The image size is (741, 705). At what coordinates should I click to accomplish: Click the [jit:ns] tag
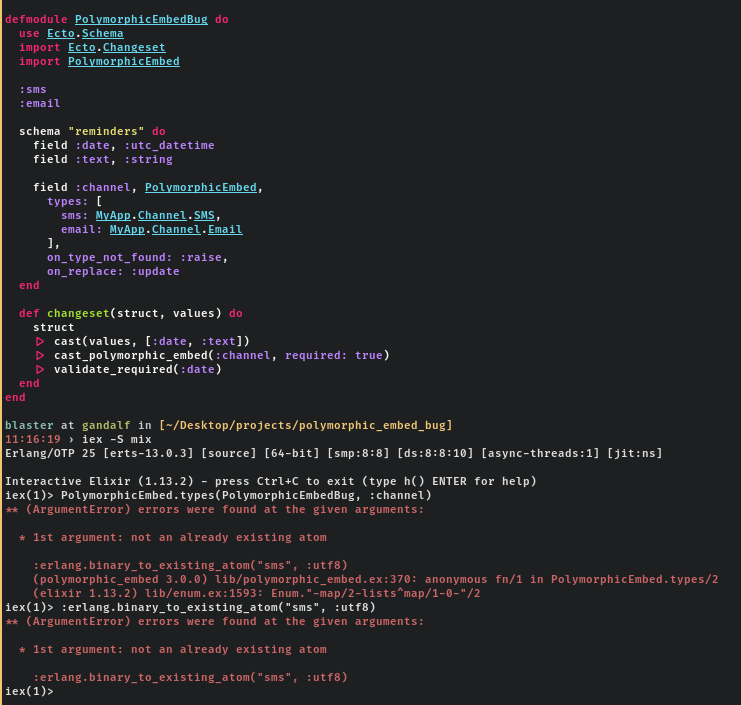[635, 454]
